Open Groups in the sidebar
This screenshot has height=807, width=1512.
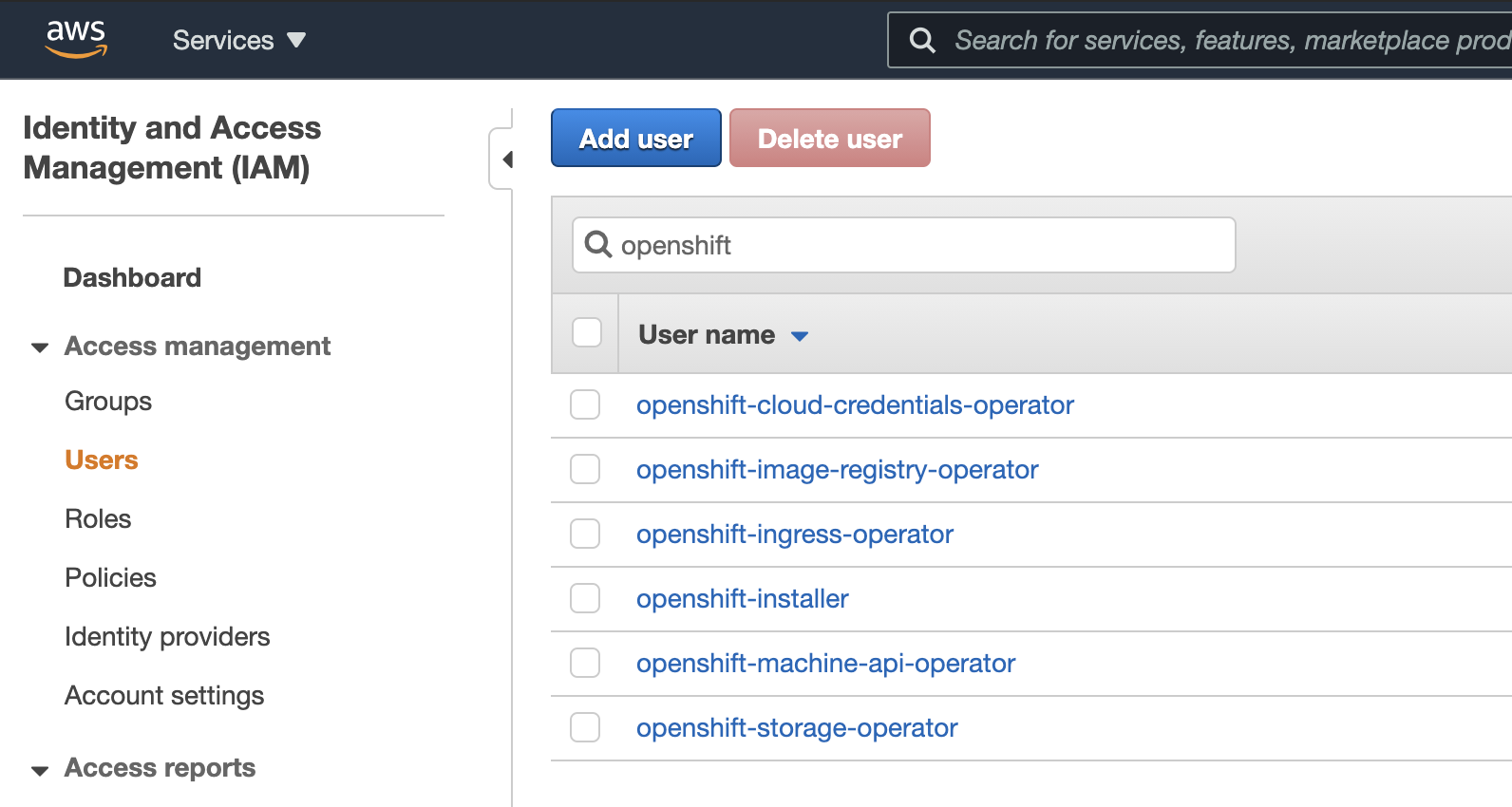click(x=108, y=402)
